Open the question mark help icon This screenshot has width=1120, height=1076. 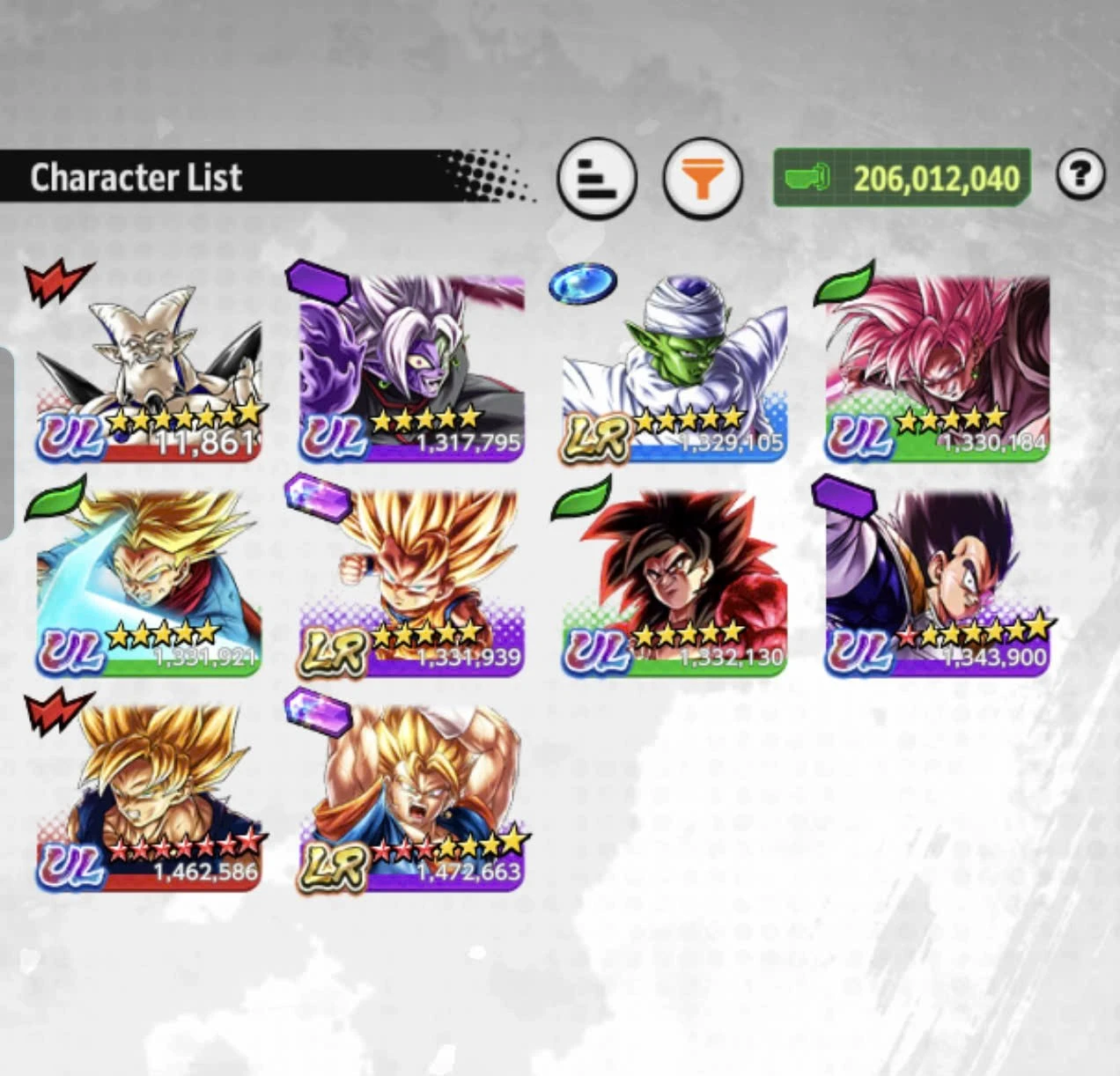1079,173
